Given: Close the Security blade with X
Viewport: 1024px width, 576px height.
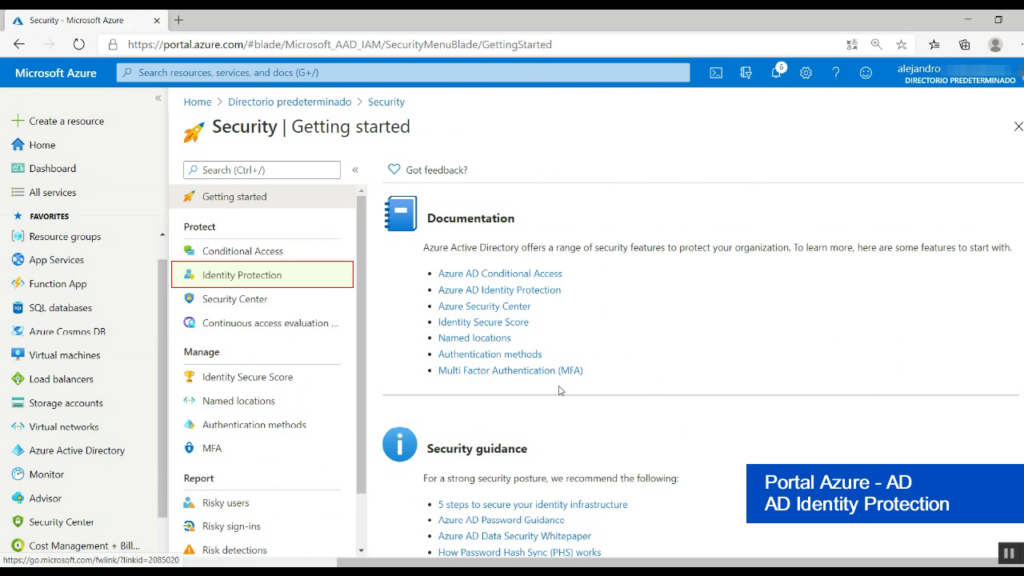Looking at the screenshot, I should click(x=1017, y=126).
